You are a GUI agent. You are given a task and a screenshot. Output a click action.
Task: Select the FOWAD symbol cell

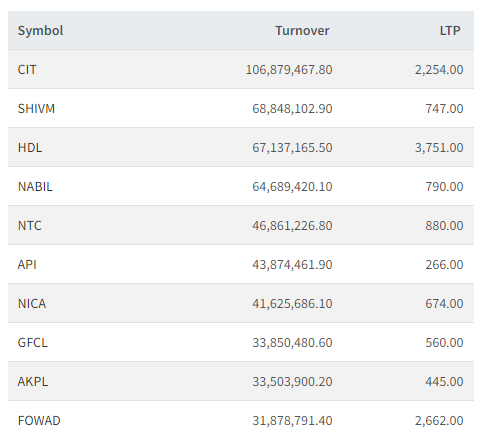[39, 421]
